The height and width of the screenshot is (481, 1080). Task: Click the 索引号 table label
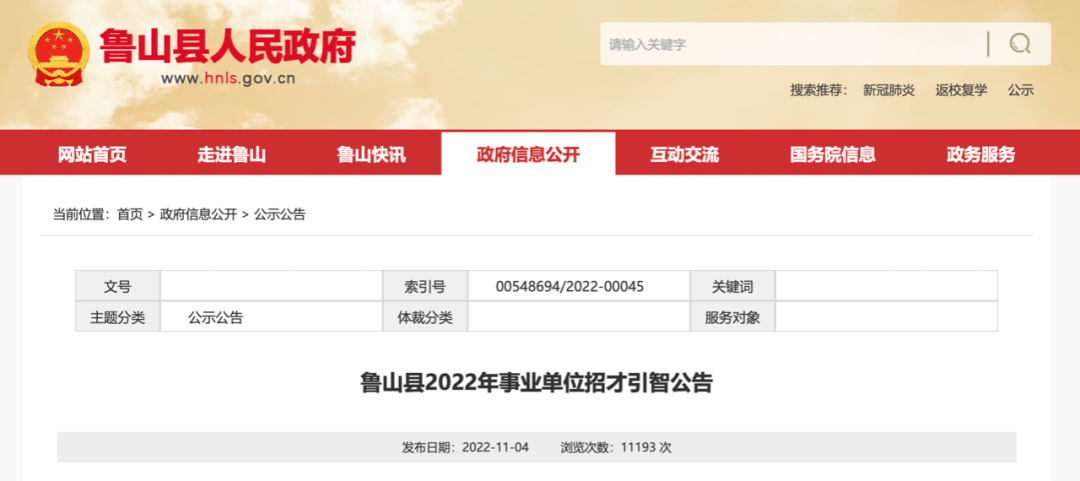coord(425,287)
